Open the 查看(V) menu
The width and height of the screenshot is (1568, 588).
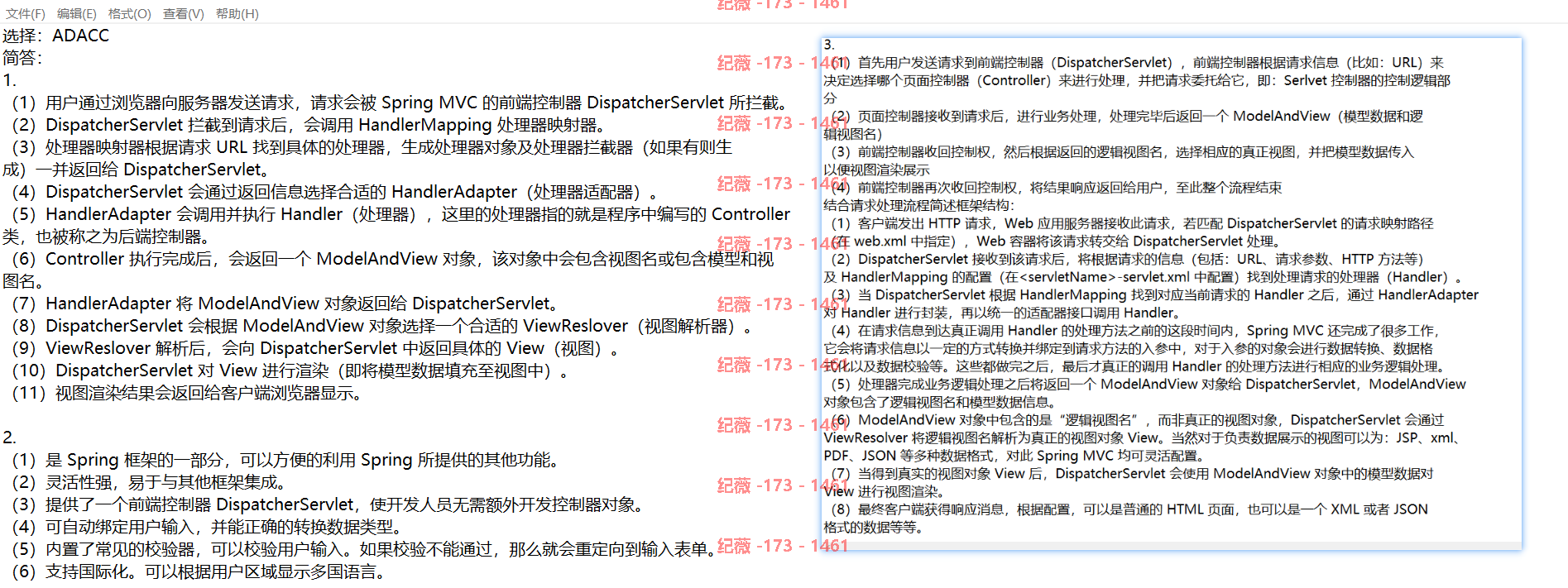coord(184,14)
